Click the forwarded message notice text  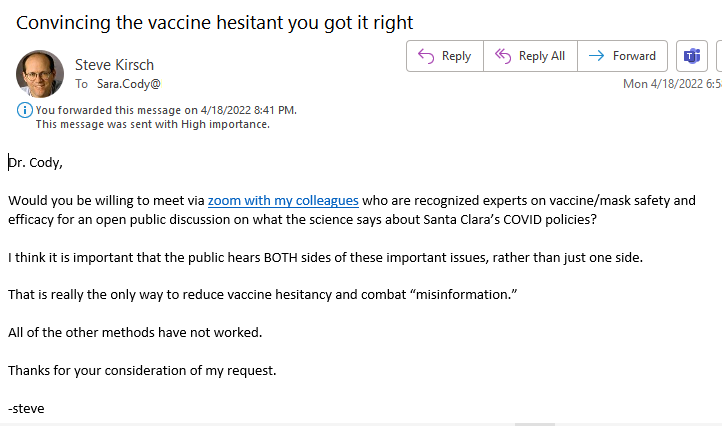click(166, 110)
